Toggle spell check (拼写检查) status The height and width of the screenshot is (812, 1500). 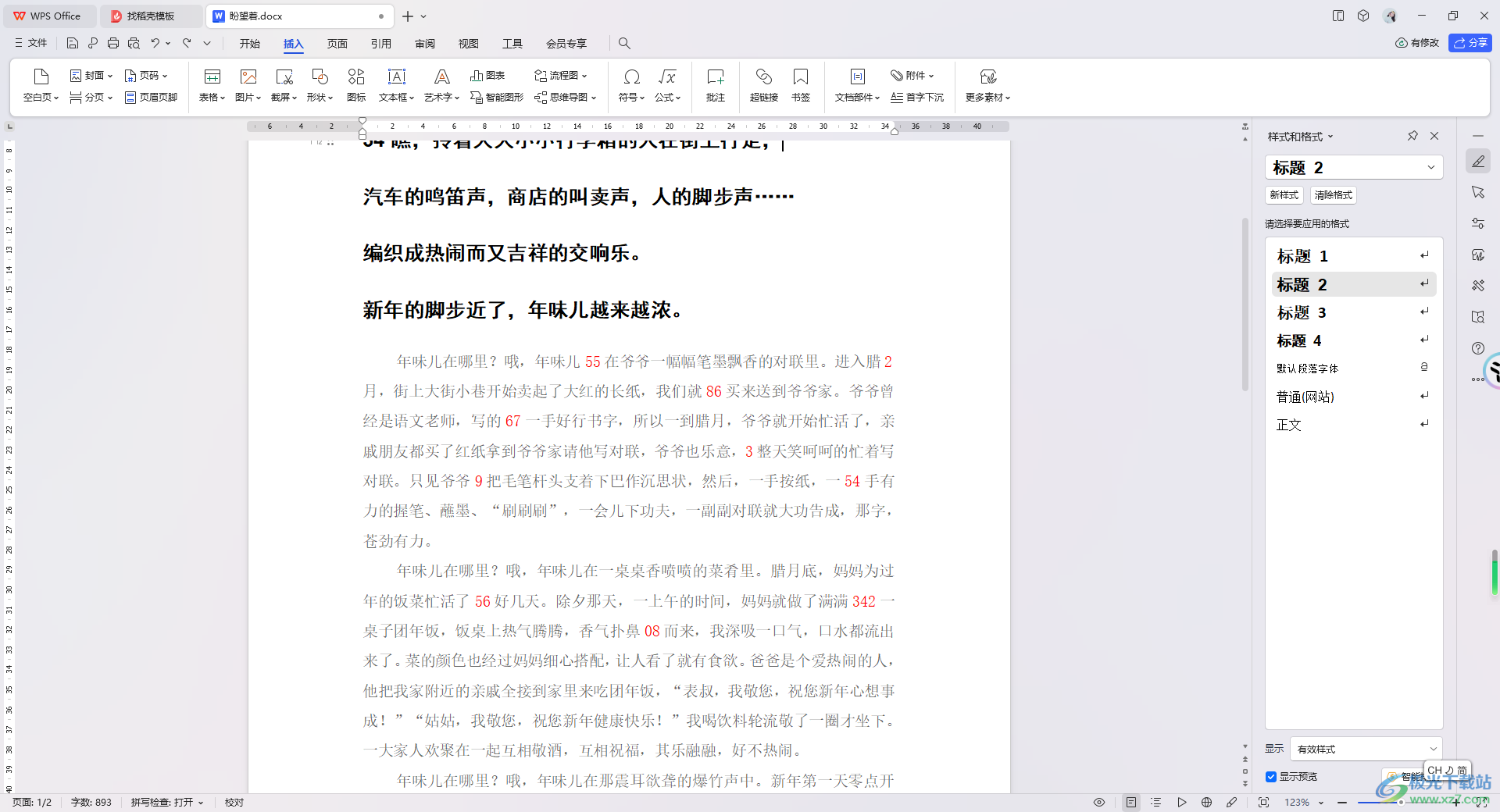pos(167,803)
